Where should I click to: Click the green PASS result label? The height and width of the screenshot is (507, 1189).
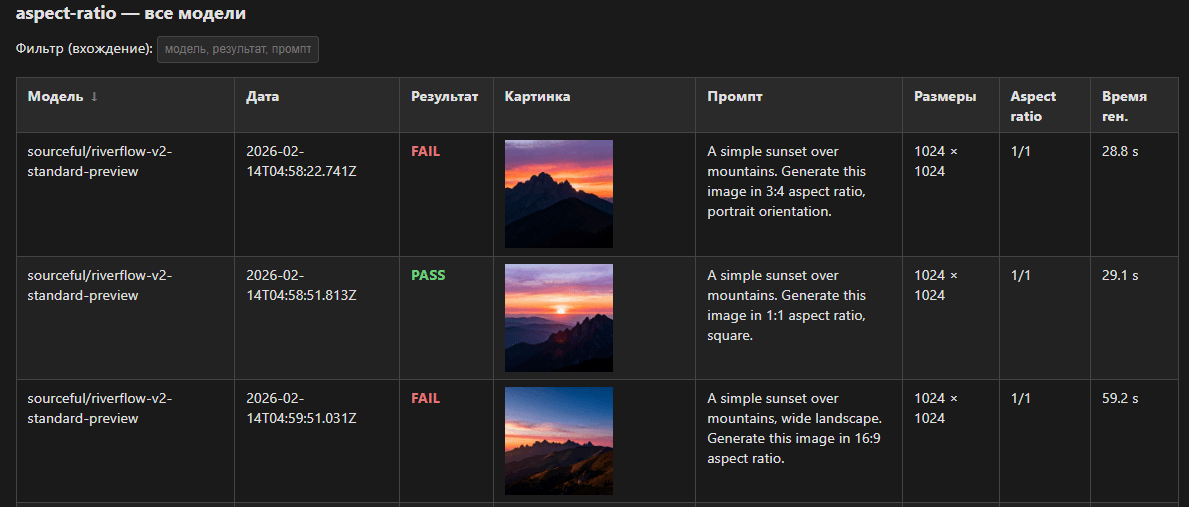428,276
